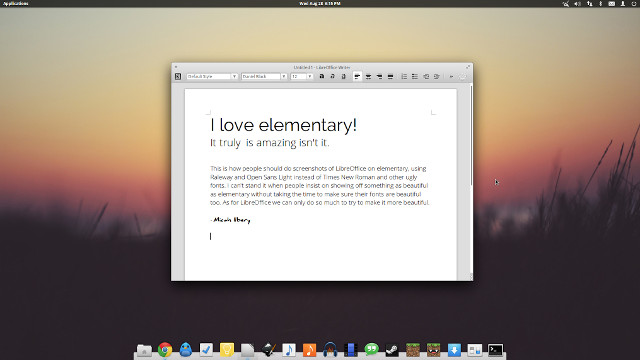Click the font name field
This screenshot has width=640, height=360.
(261, 76)
